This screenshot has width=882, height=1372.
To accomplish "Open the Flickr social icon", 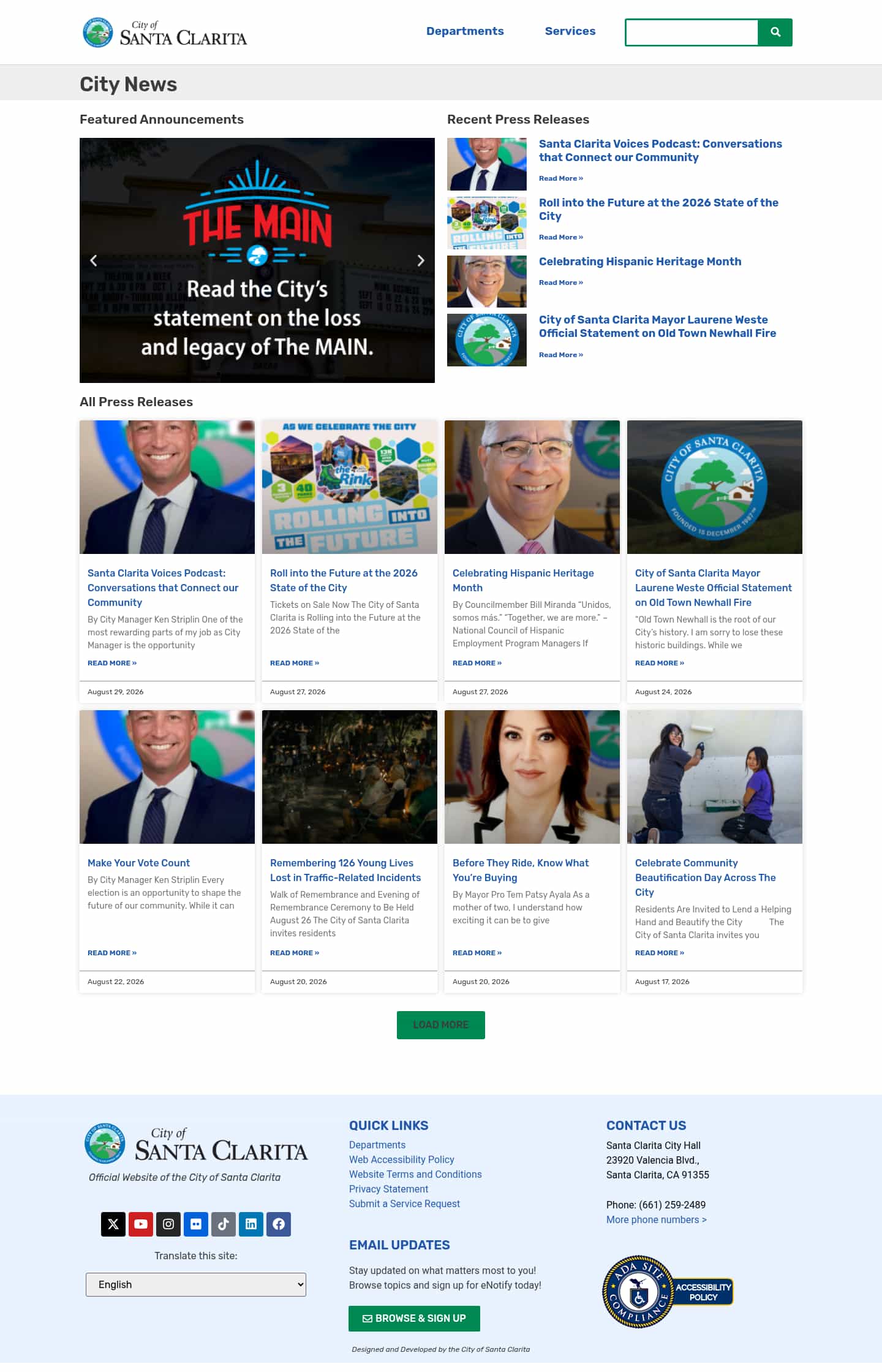I will [196, 1224].
